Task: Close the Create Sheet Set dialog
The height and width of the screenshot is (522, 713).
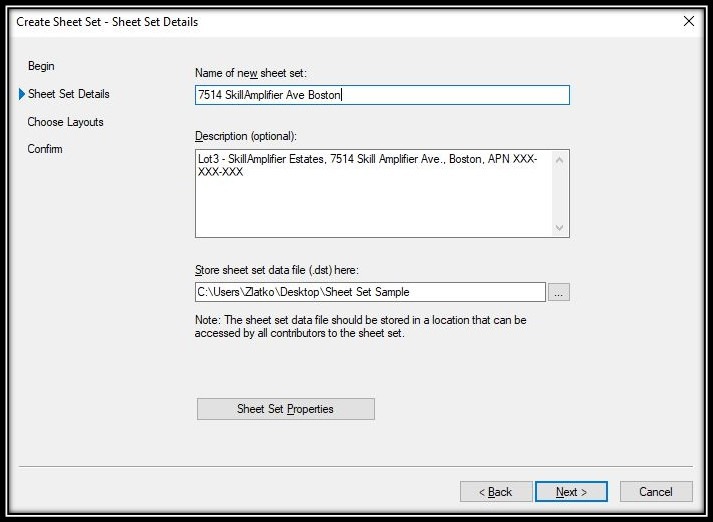Action: click(x=688, y=21)
